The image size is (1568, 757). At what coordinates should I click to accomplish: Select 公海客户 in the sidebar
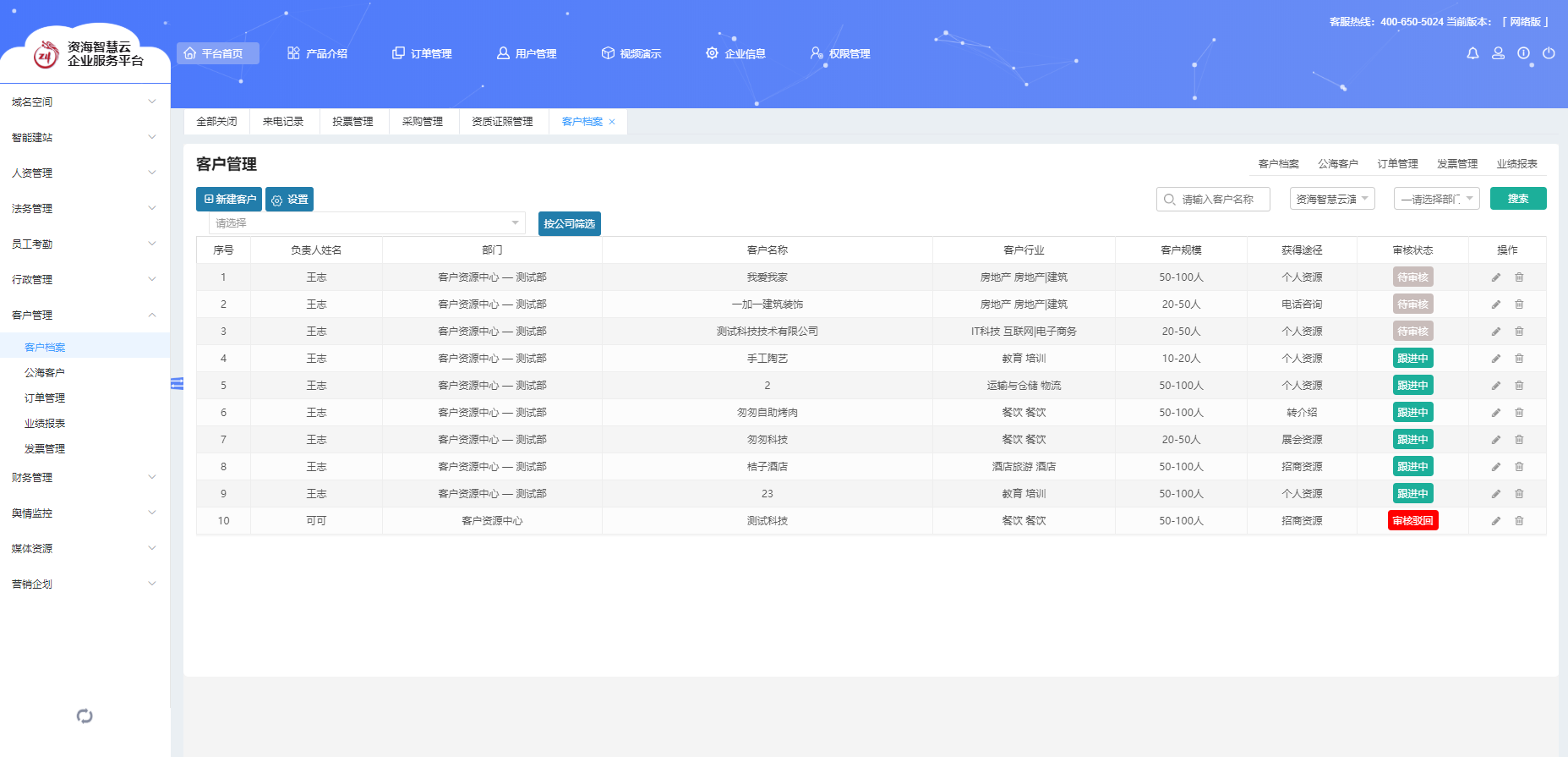[x=45, y=373]
